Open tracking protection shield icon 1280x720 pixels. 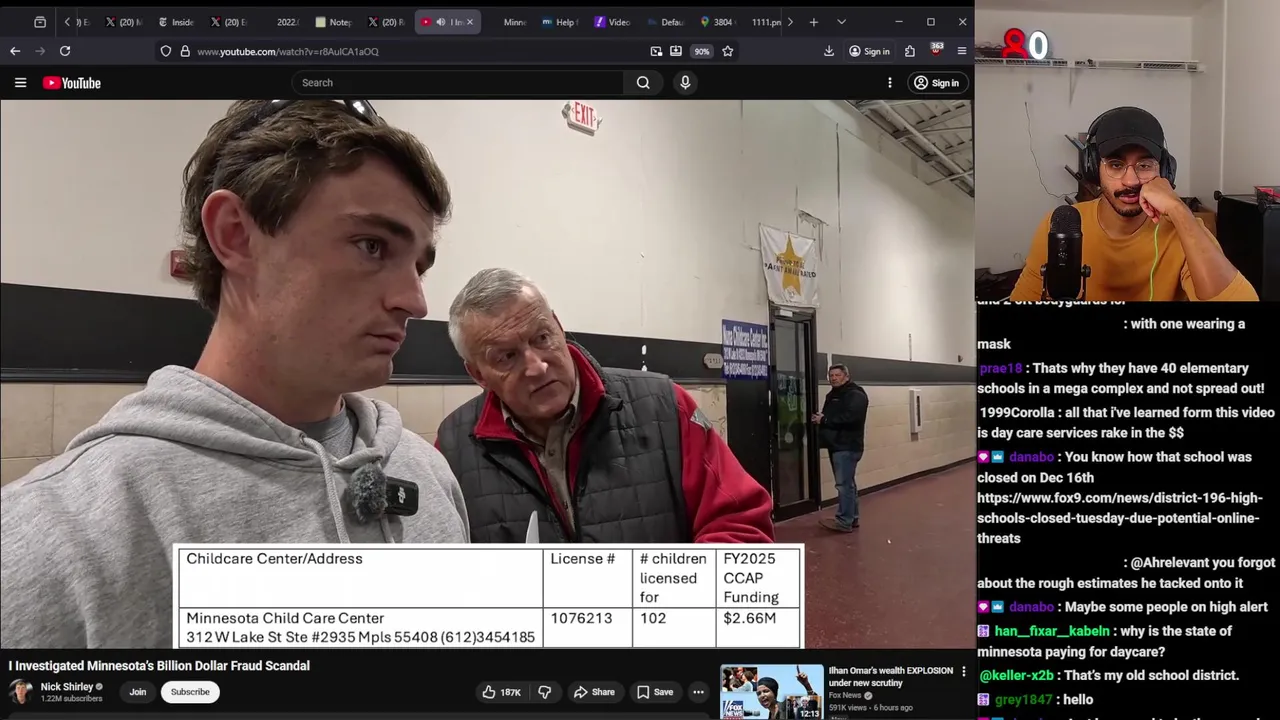click(x=166, y=51)
